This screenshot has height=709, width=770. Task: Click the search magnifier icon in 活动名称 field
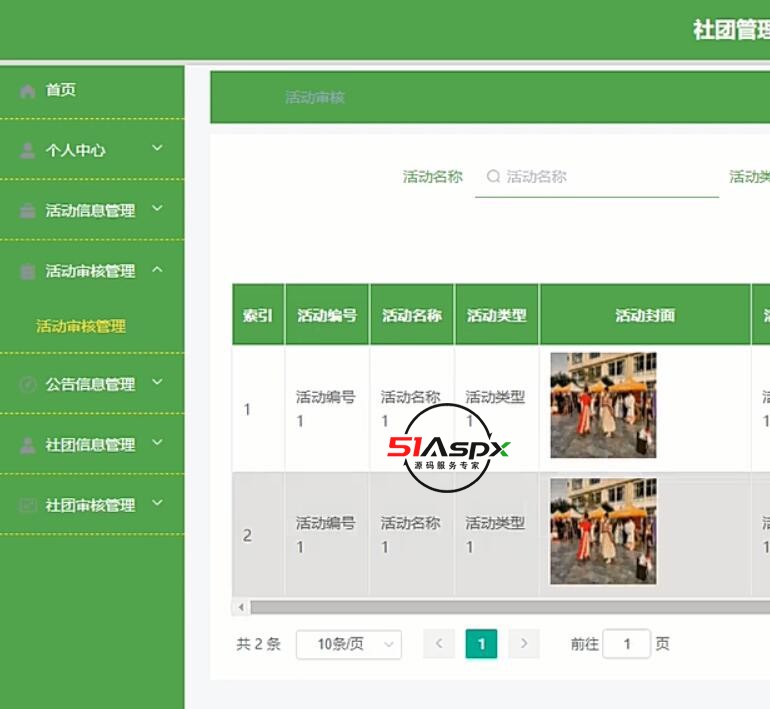point(493,176)
